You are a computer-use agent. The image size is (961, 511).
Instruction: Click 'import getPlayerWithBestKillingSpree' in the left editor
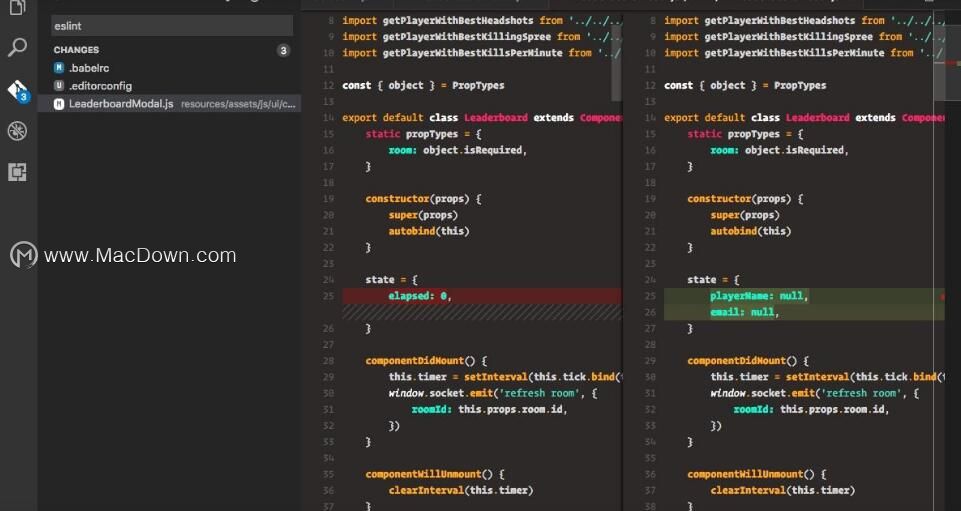[x=446, y=37]
